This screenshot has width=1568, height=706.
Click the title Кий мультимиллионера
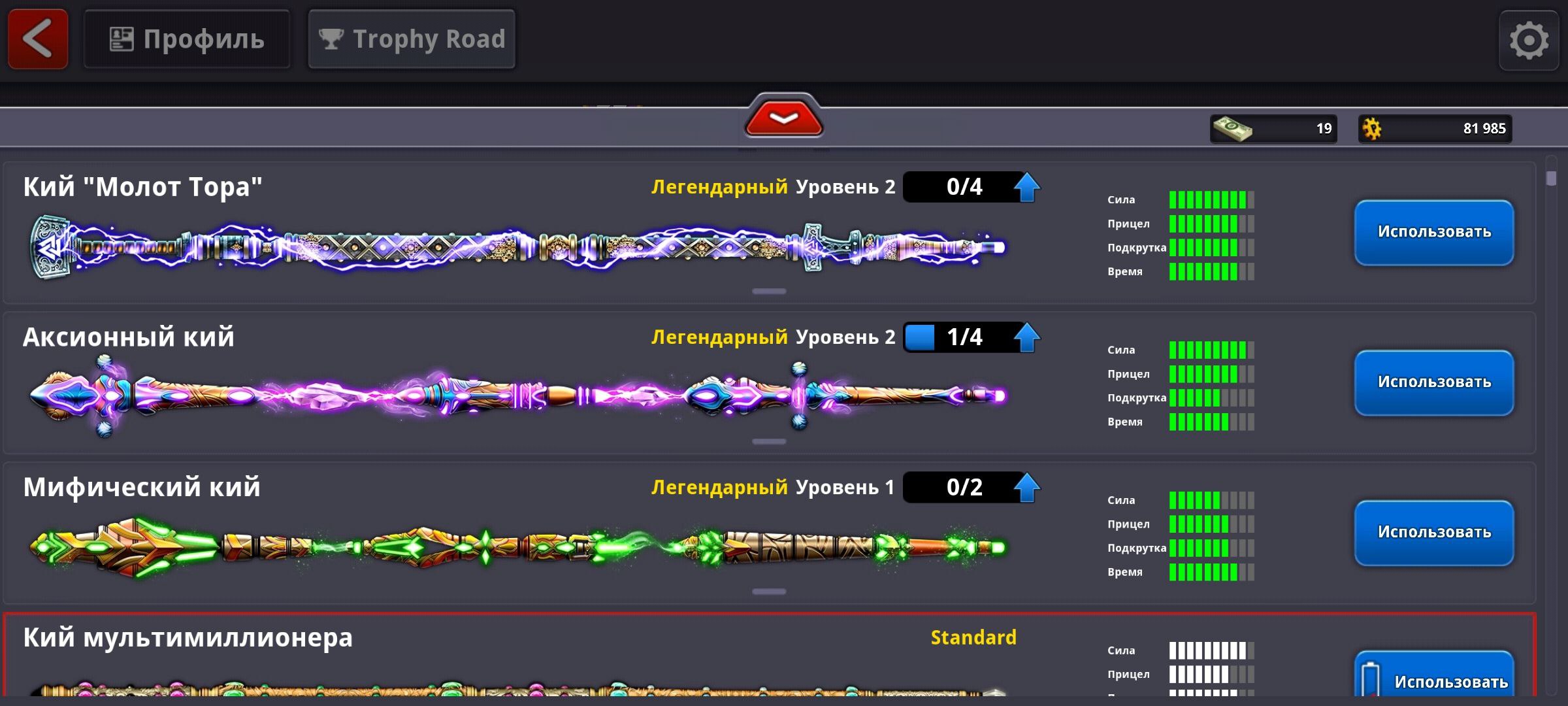click(x=188, y=638)
